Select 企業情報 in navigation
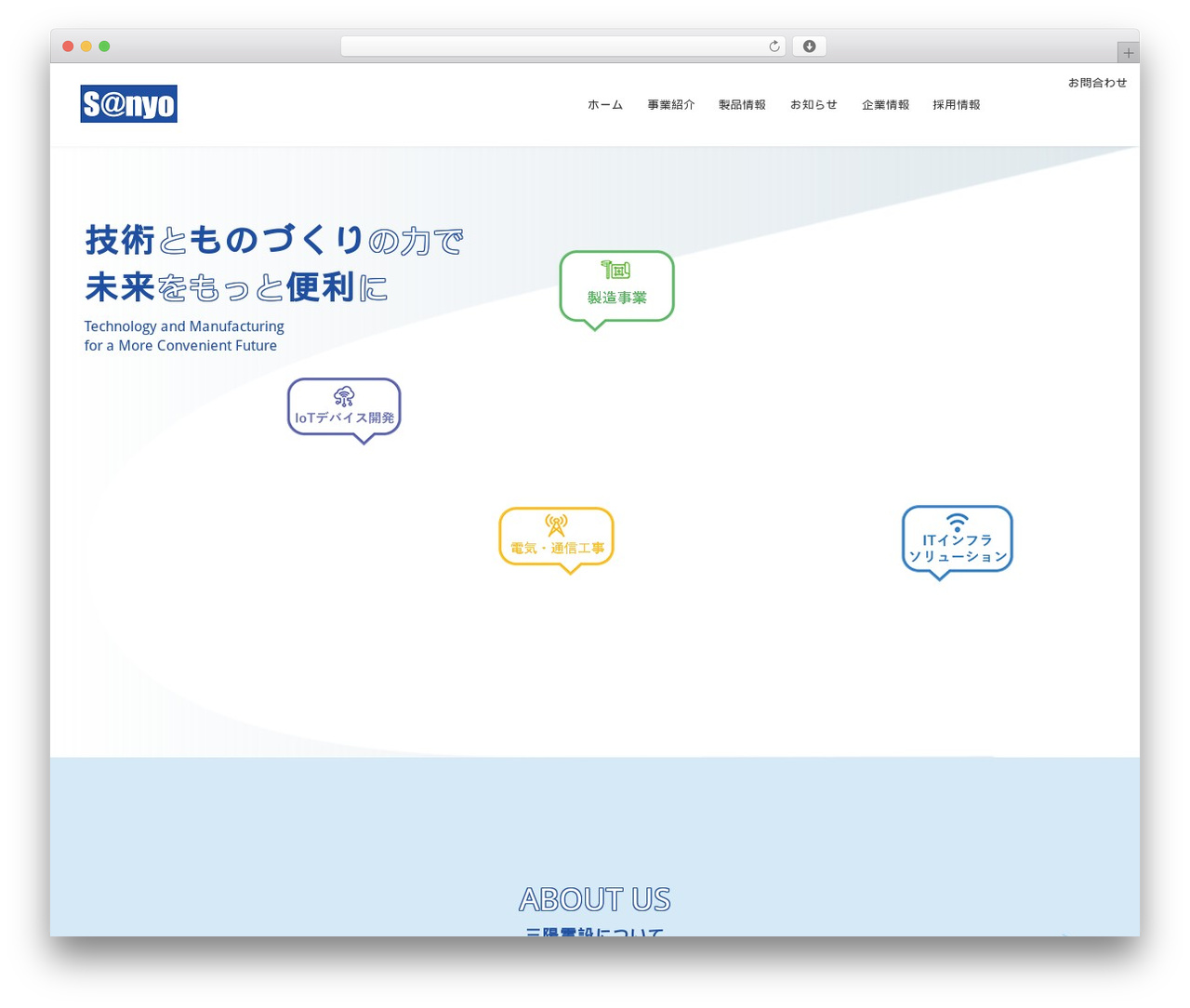Image resolution: width=1190 pixels, height=1008 pixels. coord(885,105)
